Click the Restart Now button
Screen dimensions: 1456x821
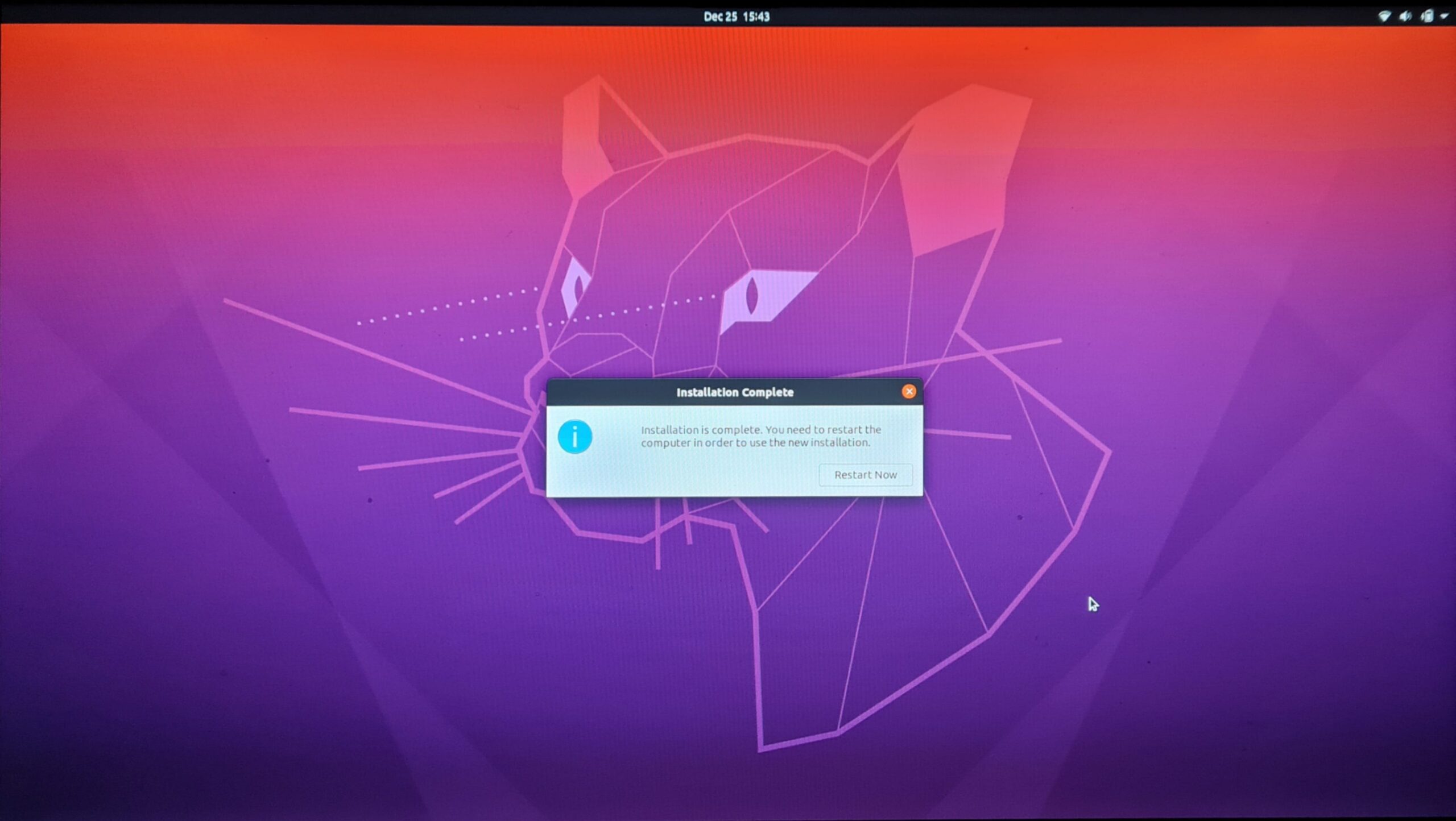click(865, 475)
